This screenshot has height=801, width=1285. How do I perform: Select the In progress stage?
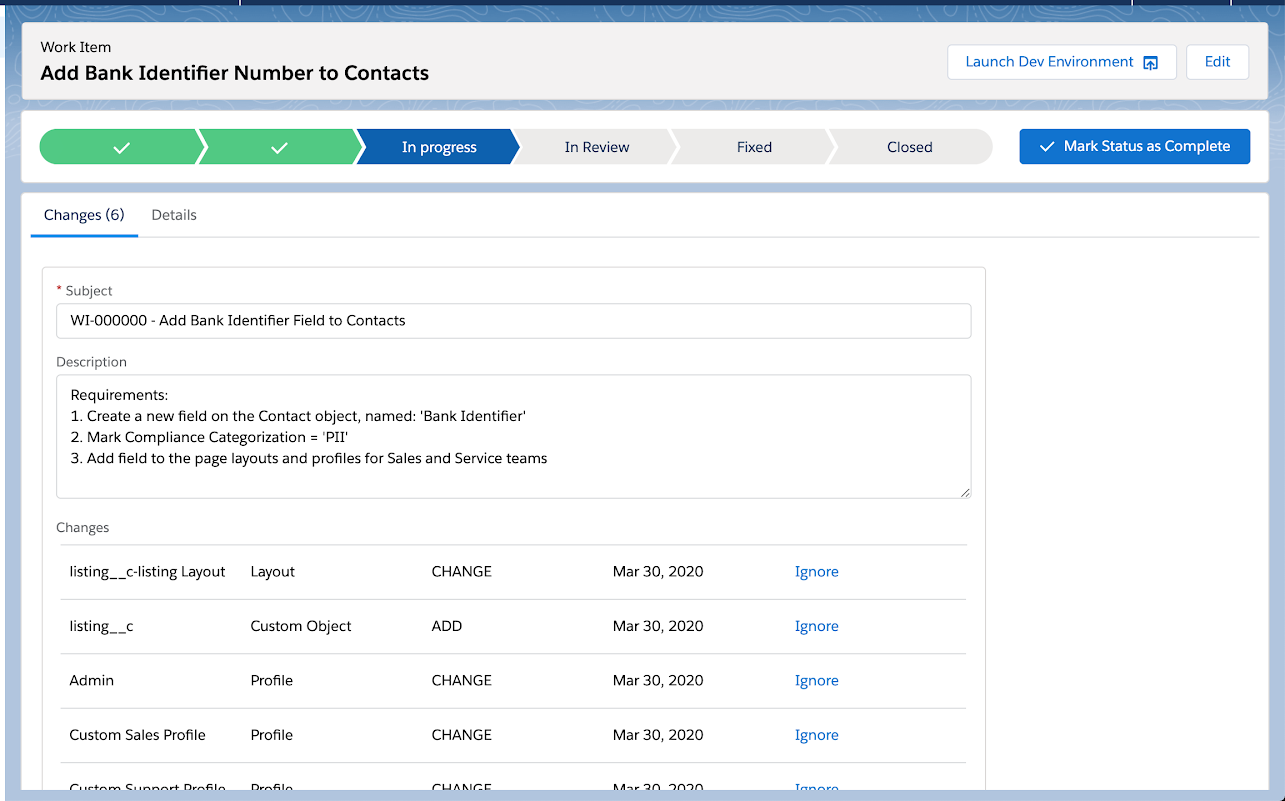point(438,147)
